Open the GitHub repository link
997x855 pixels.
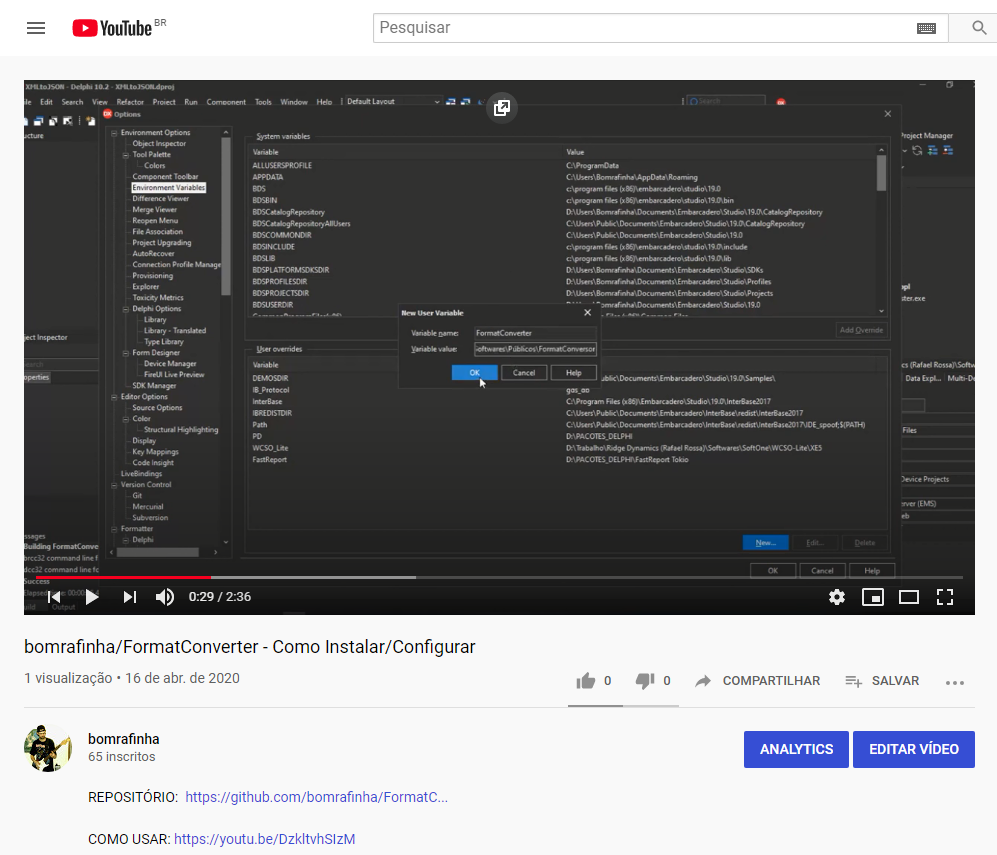[317, 797]
